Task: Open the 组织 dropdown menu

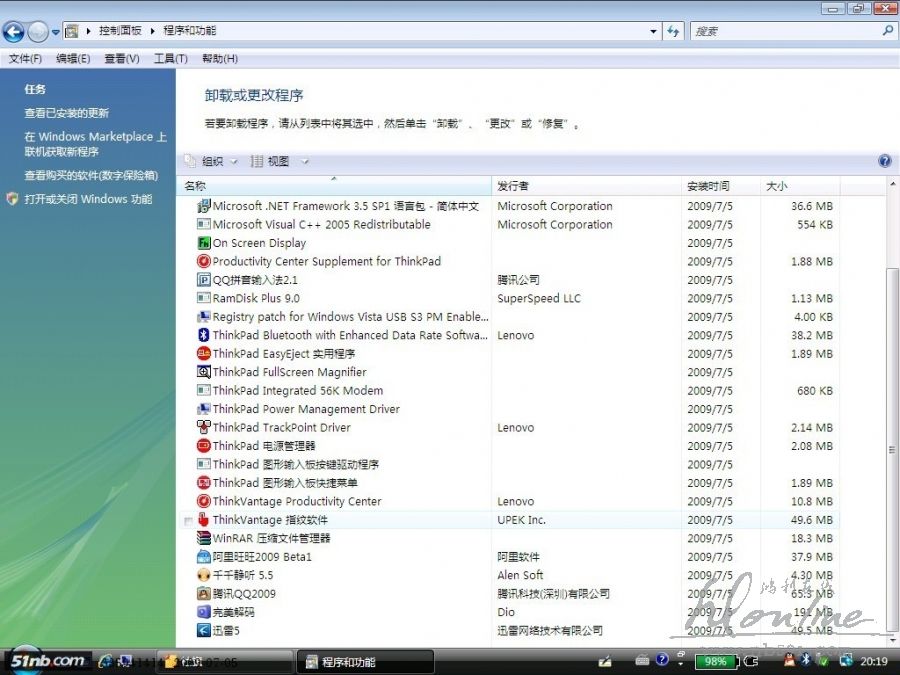Action: (x=212, y=161)
